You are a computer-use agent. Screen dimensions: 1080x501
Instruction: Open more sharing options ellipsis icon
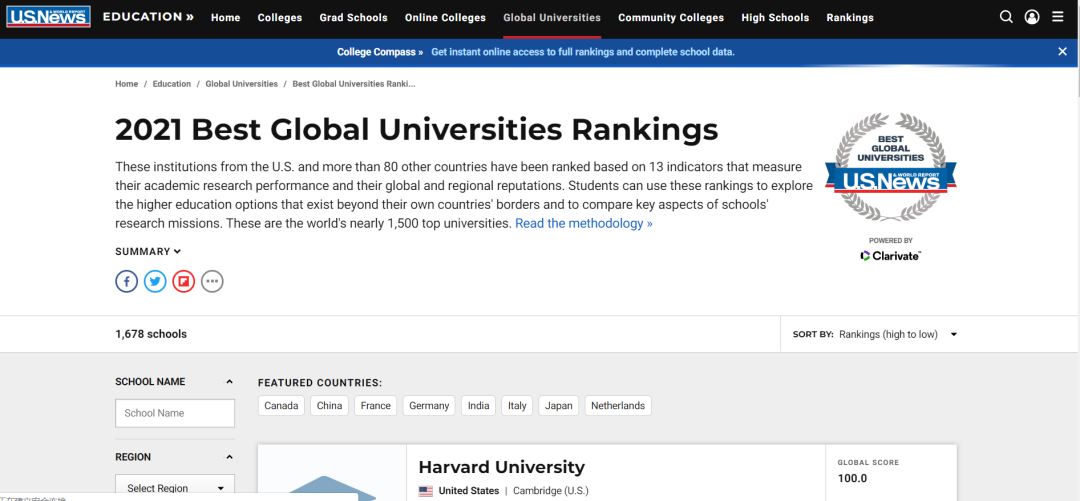click(212, 281)
